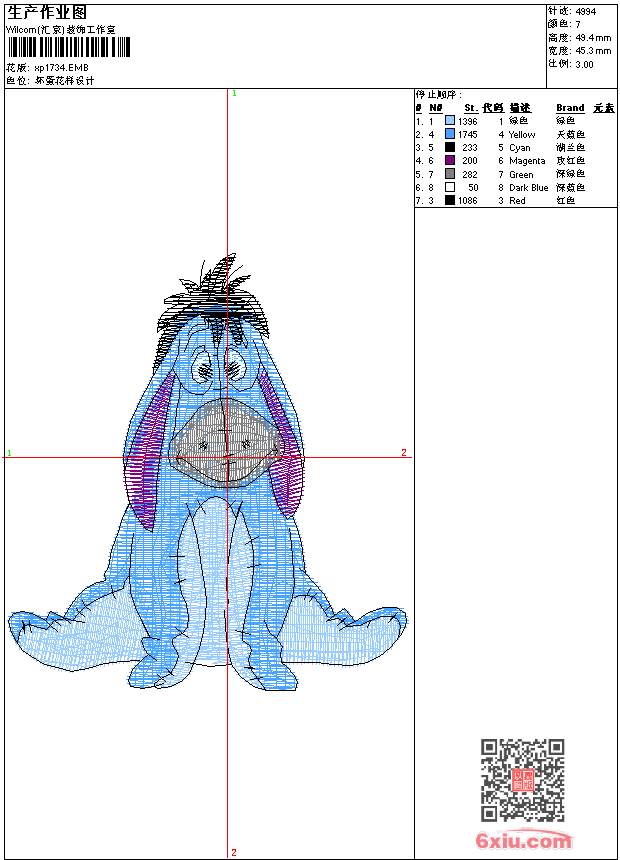Select the gray swatch in the Green row
The image size is (620, 860).
(x=449, y=174)
